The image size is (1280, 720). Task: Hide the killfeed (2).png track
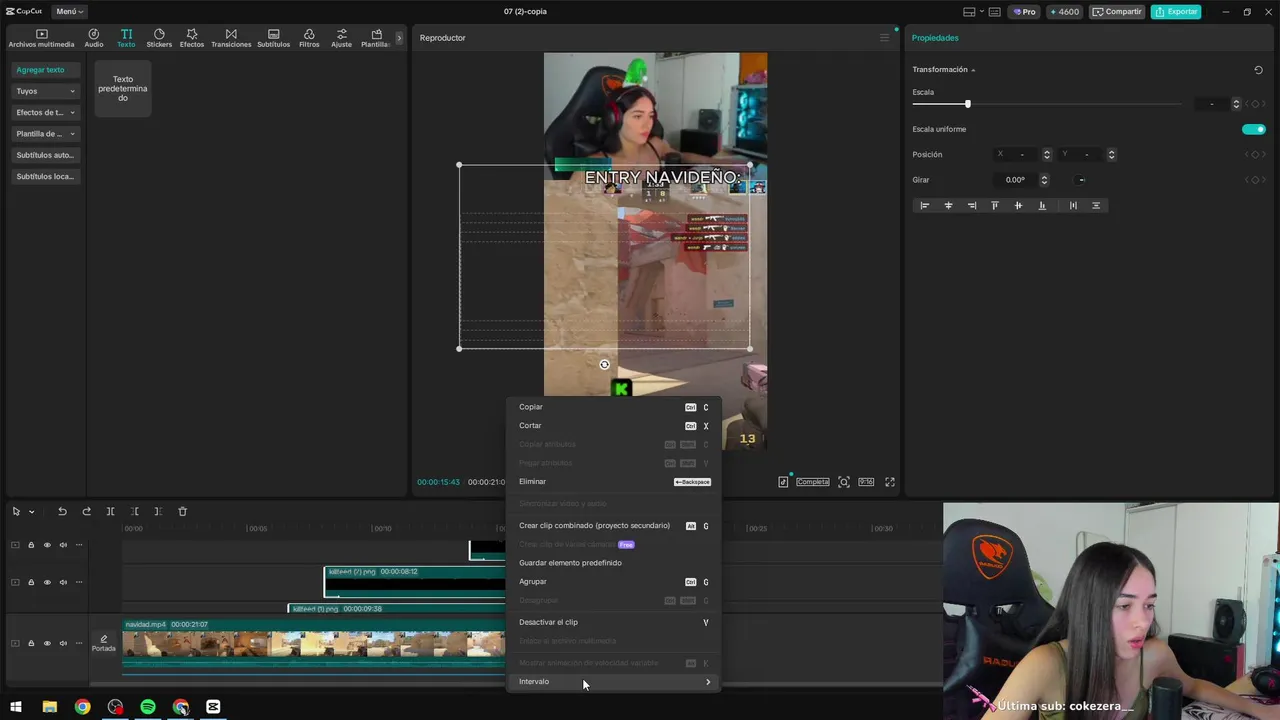click(47, 582)
